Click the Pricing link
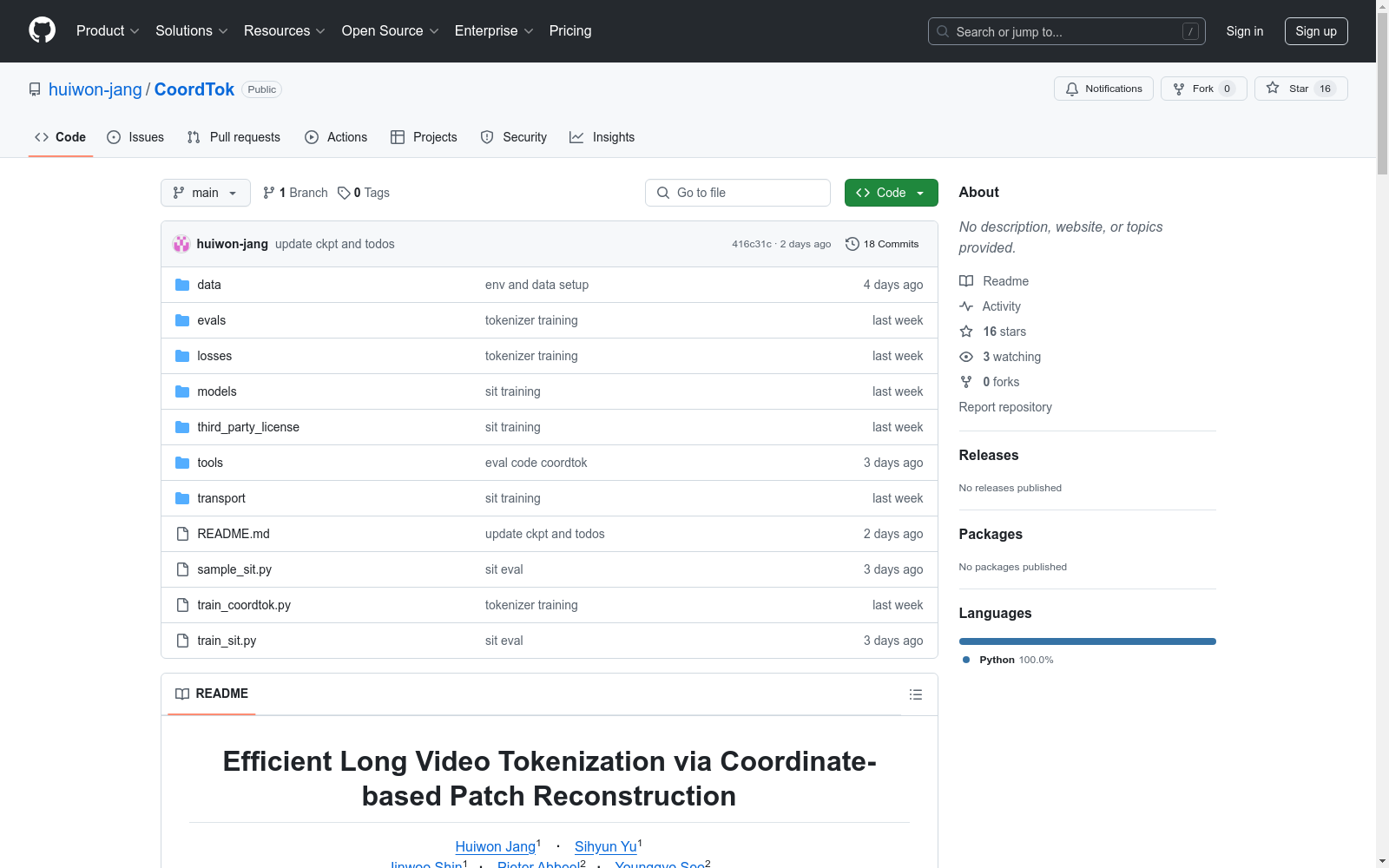Screen dimensions: 1389x868 pyautogui.click(x=570, y=30)
